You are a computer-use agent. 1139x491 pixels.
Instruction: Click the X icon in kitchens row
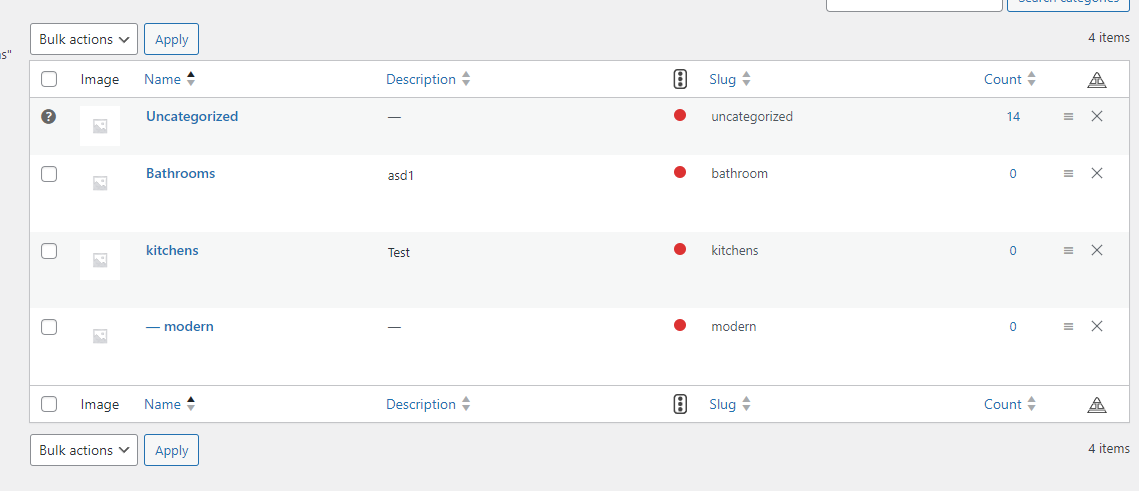[1097, 250]
